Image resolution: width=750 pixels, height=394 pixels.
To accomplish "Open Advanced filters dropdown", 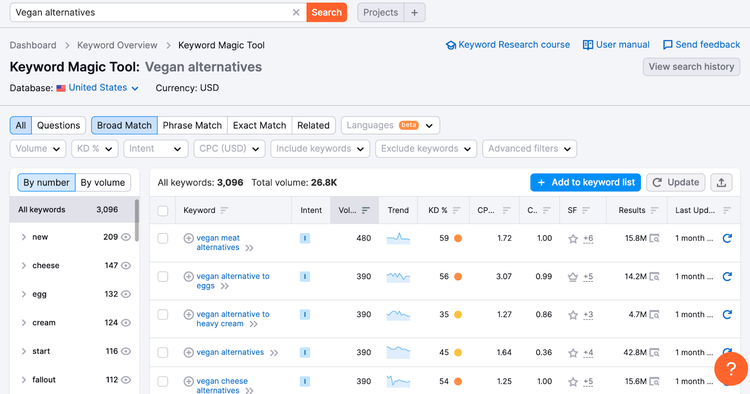I will (x=529, y=149).
